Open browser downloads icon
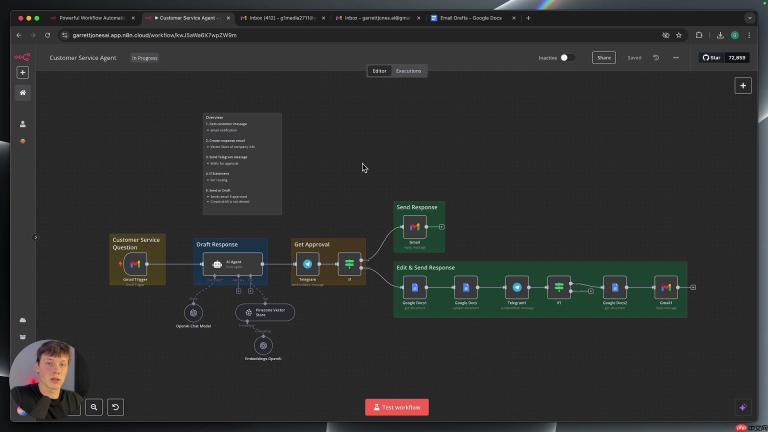 click(x=720, y=35)
